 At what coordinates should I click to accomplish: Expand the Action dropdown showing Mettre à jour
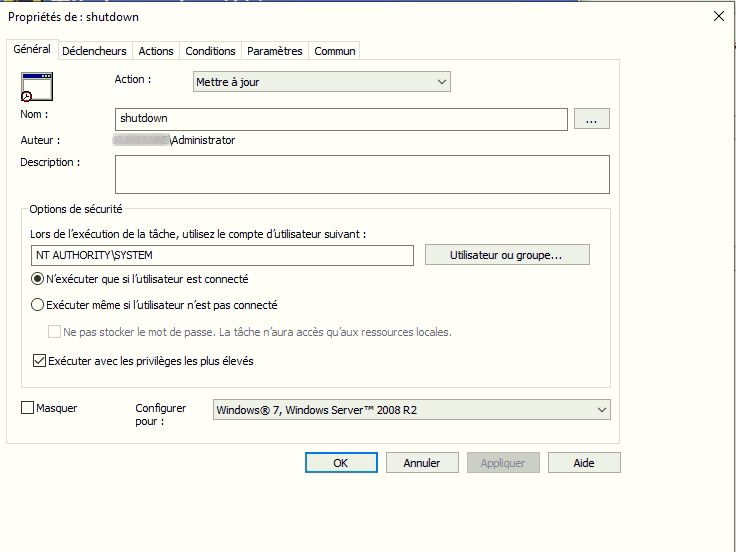(x=321, y=82)
